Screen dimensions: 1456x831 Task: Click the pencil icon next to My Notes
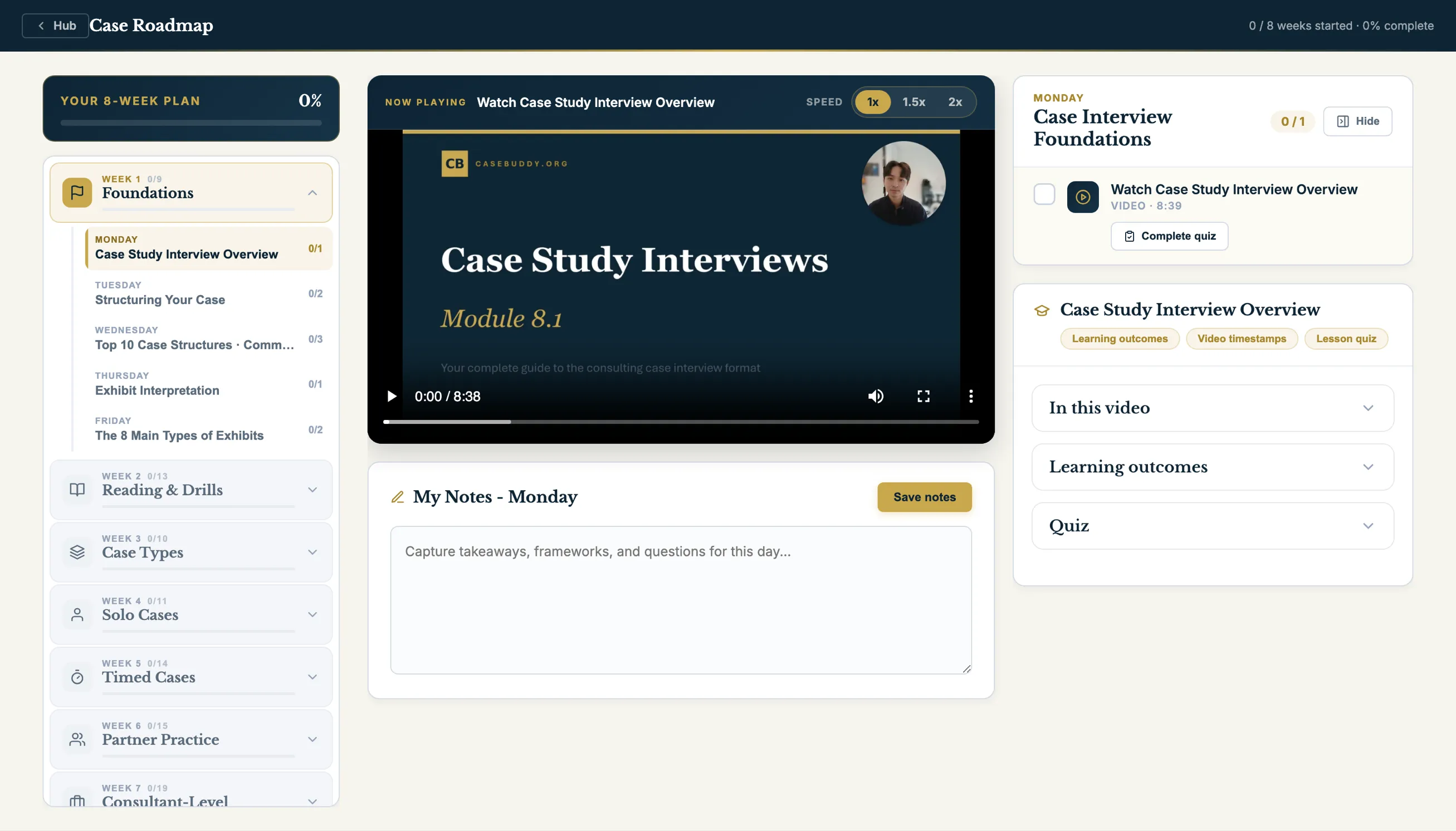(397, 497)
